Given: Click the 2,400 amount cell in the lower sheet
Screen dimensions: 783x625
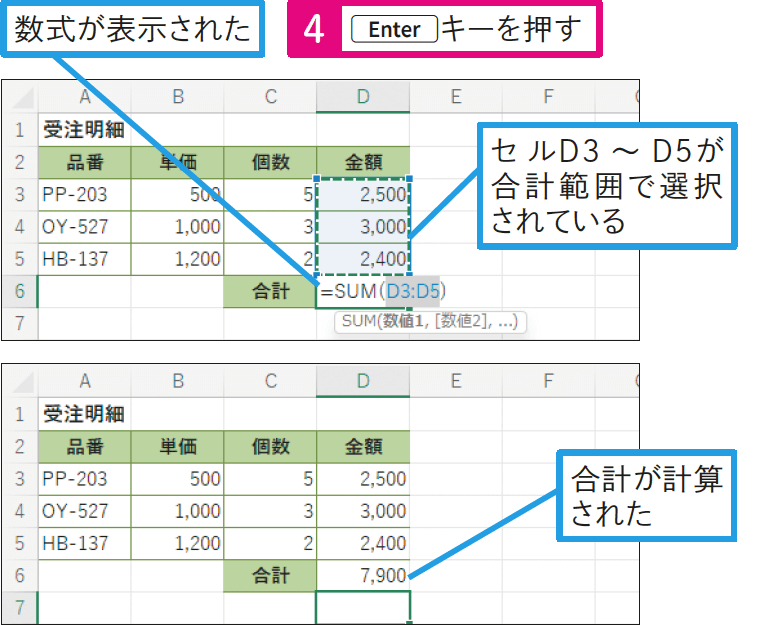Looking at the screenshot, I should coord(363,543).
